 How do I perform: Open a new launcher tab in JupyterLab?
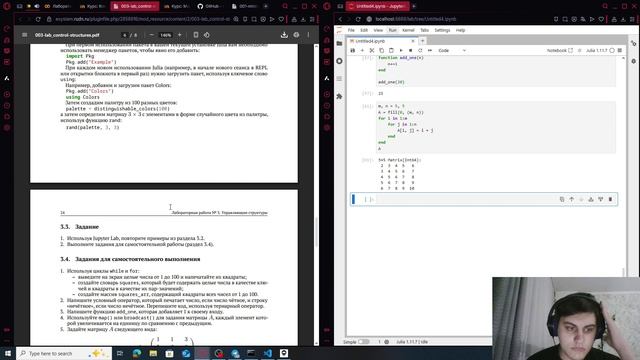tap(422, 41)
